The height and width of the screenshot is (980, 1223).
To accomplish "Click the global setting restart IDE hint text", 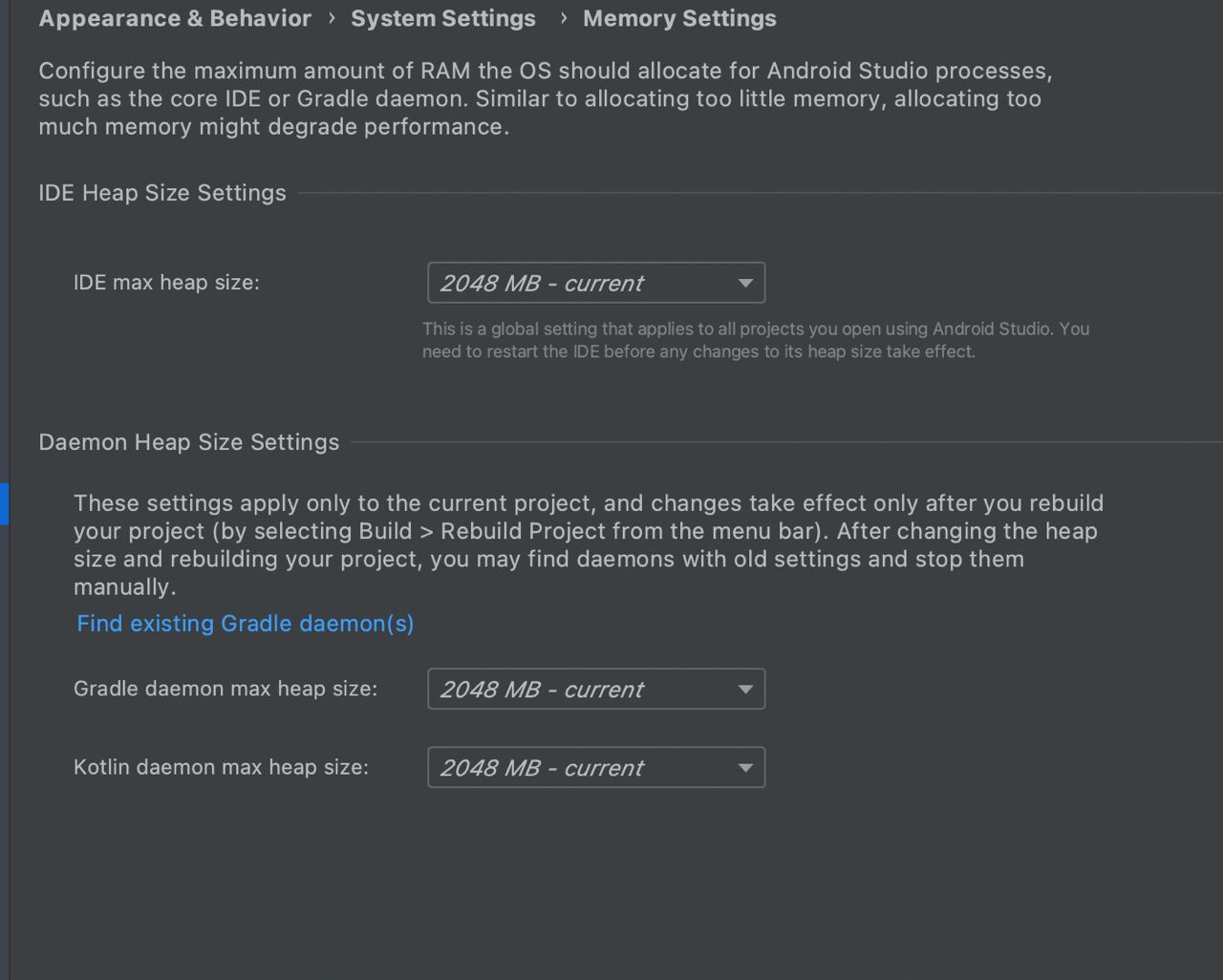I will point(756,340).
